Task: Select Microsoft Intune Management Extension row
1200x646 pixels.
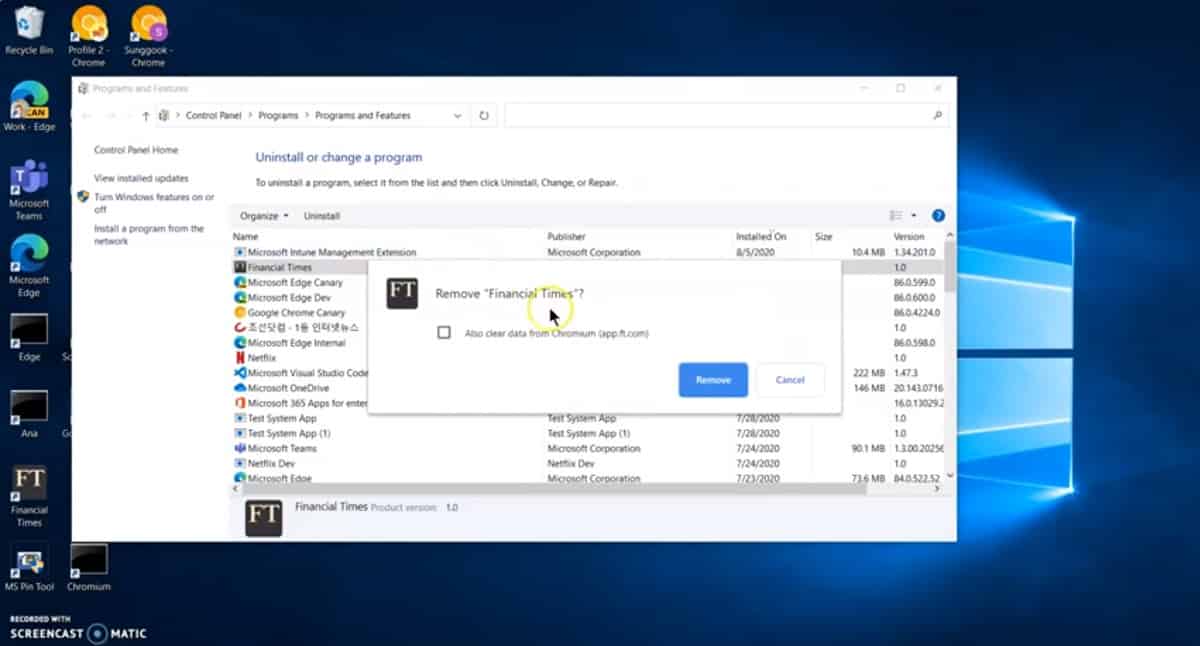Action: 588,253
